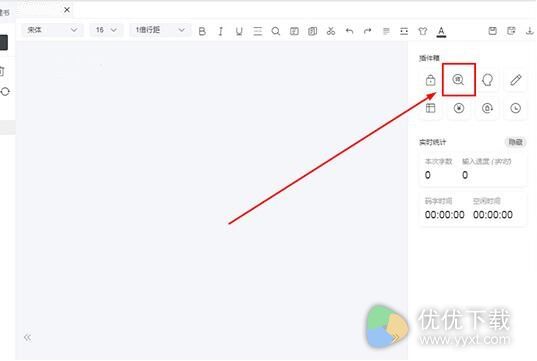
Task: Open the lock plugin icon
Action: [430, 80]
